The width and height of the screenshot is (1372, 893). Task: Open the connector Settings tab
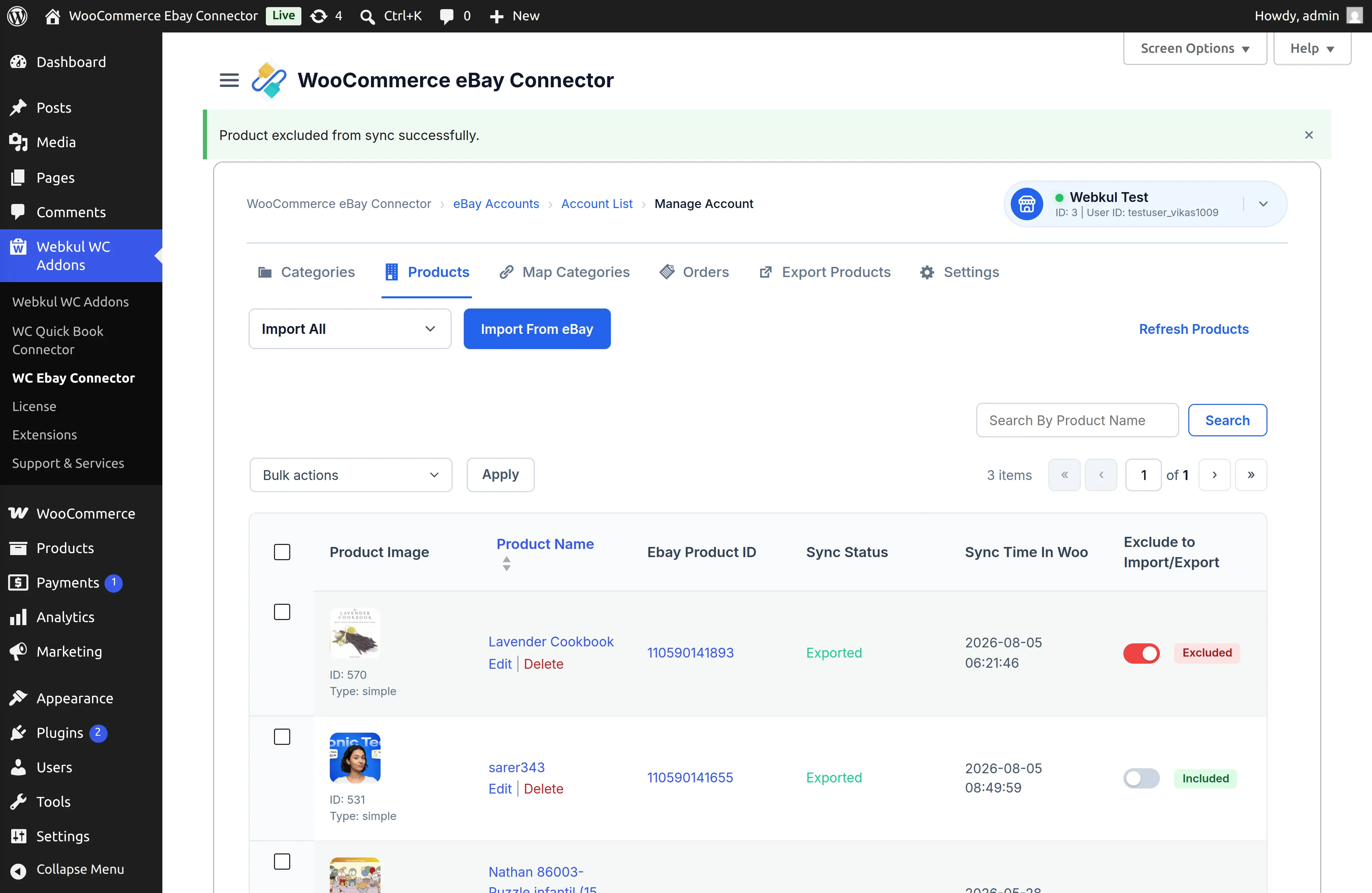(960, 272)
